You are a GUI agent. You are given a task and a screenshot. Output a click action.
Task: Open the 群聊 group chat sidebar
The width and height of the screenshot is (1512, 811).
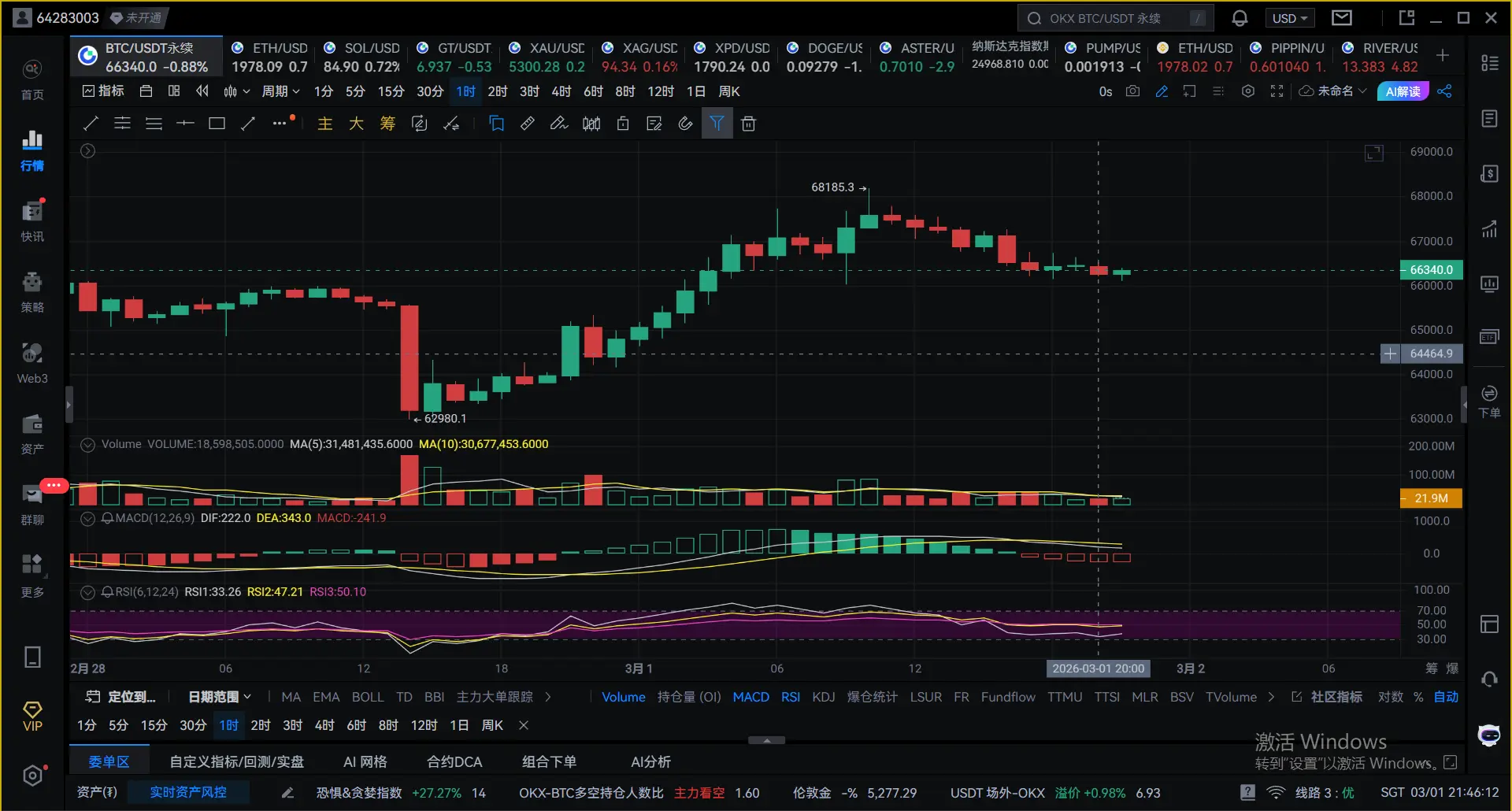pyautogui.click(x=32, y=505)
